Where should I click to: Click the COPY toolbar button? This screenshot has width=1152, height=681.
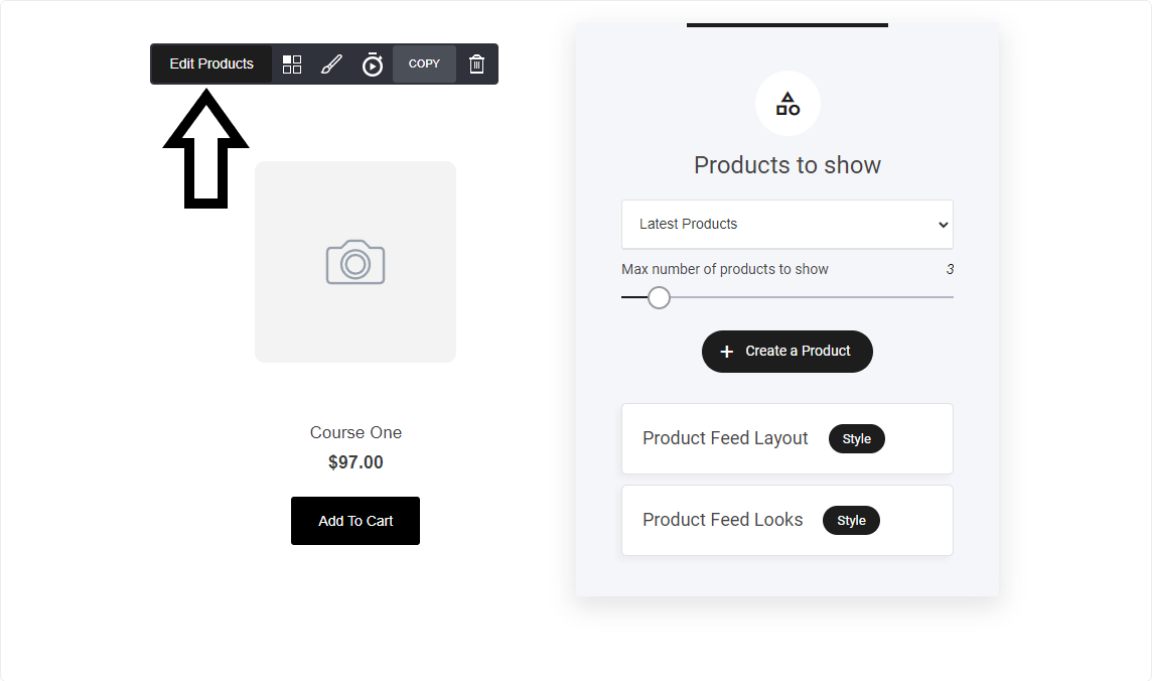click(424, 64)
